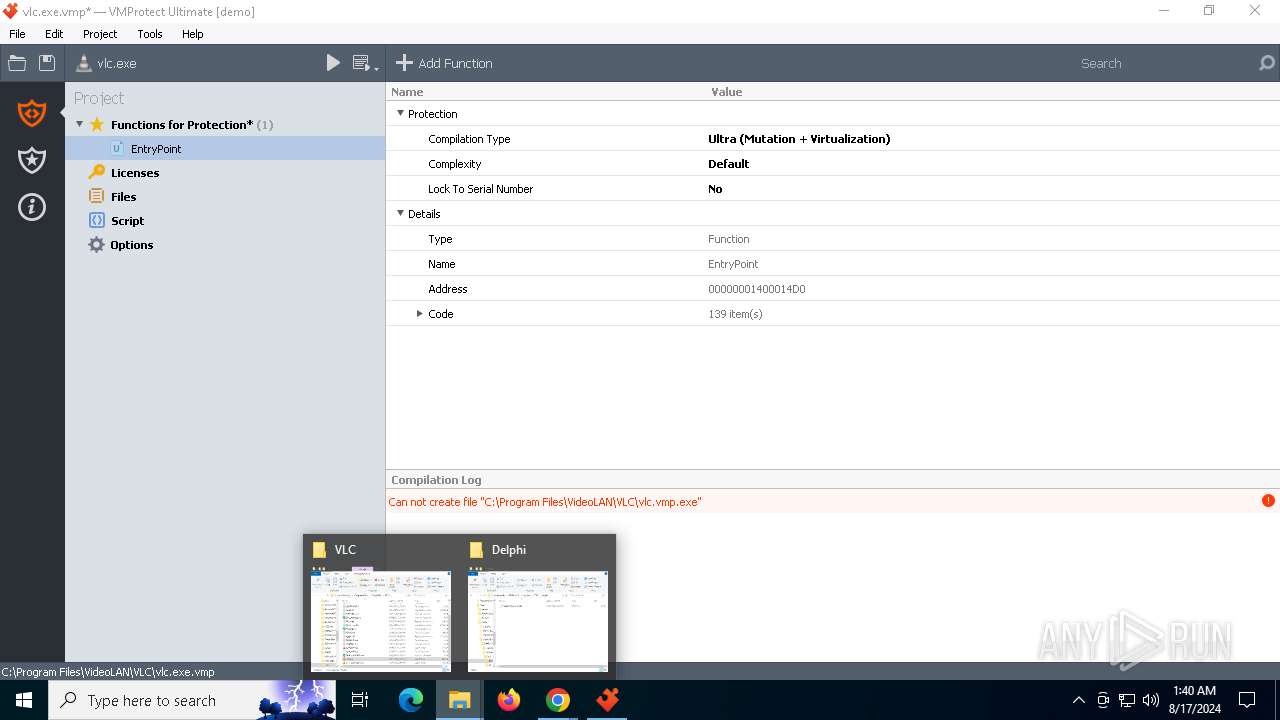The width and height of the screenshot is (1280, 720).
Task: Open the Edit menu
Action: [54, 34]
